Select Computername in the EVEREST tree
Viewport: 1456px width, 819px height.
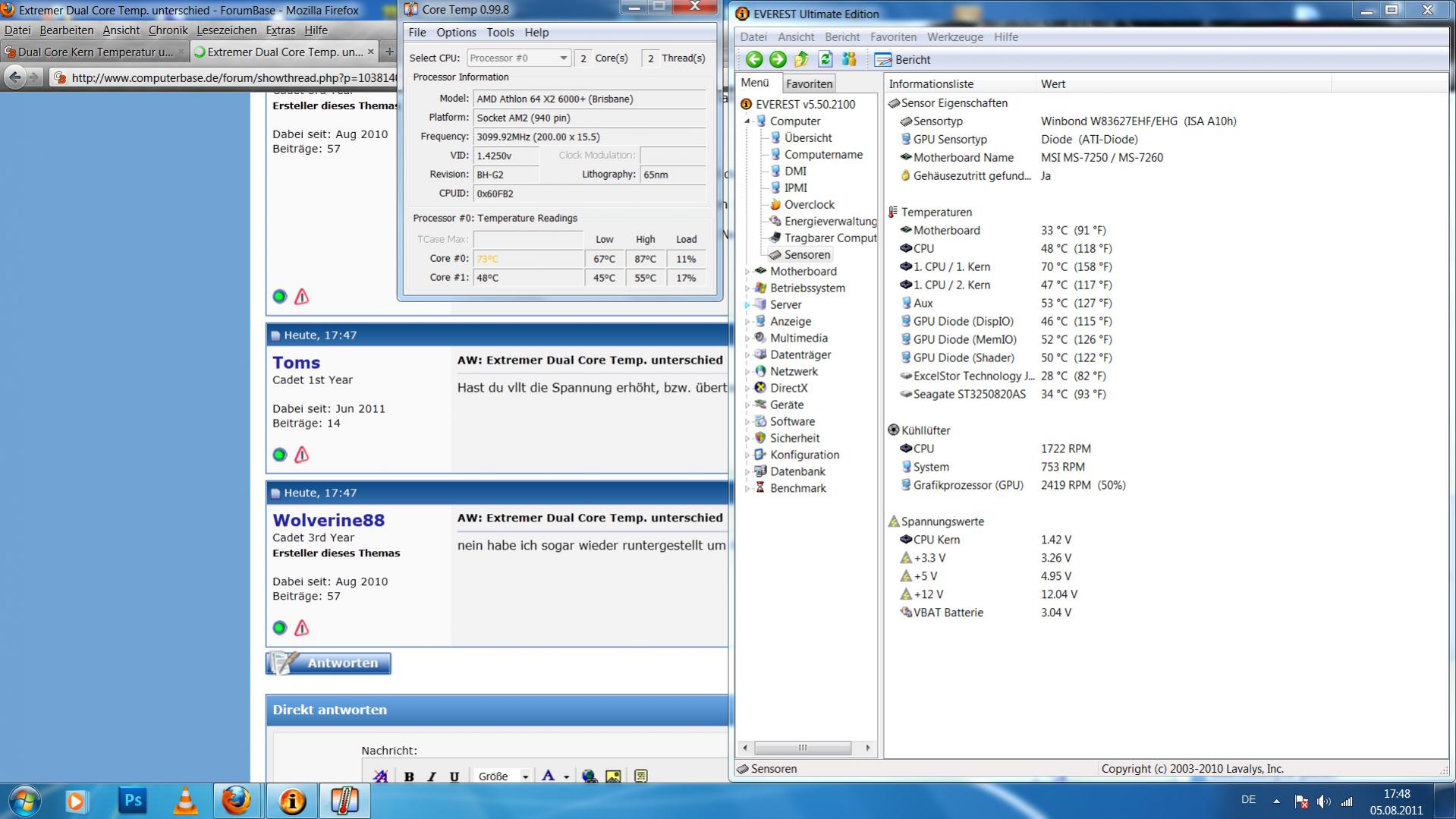(823, 154)
